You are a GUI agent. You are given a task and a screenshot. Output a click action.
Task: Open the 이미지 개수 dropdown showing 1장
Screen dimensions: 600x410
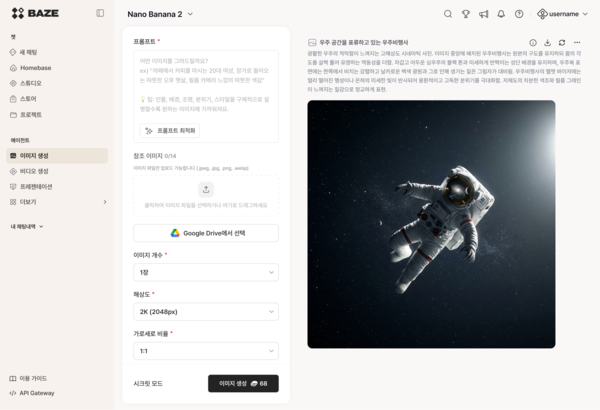click(206, 272)
